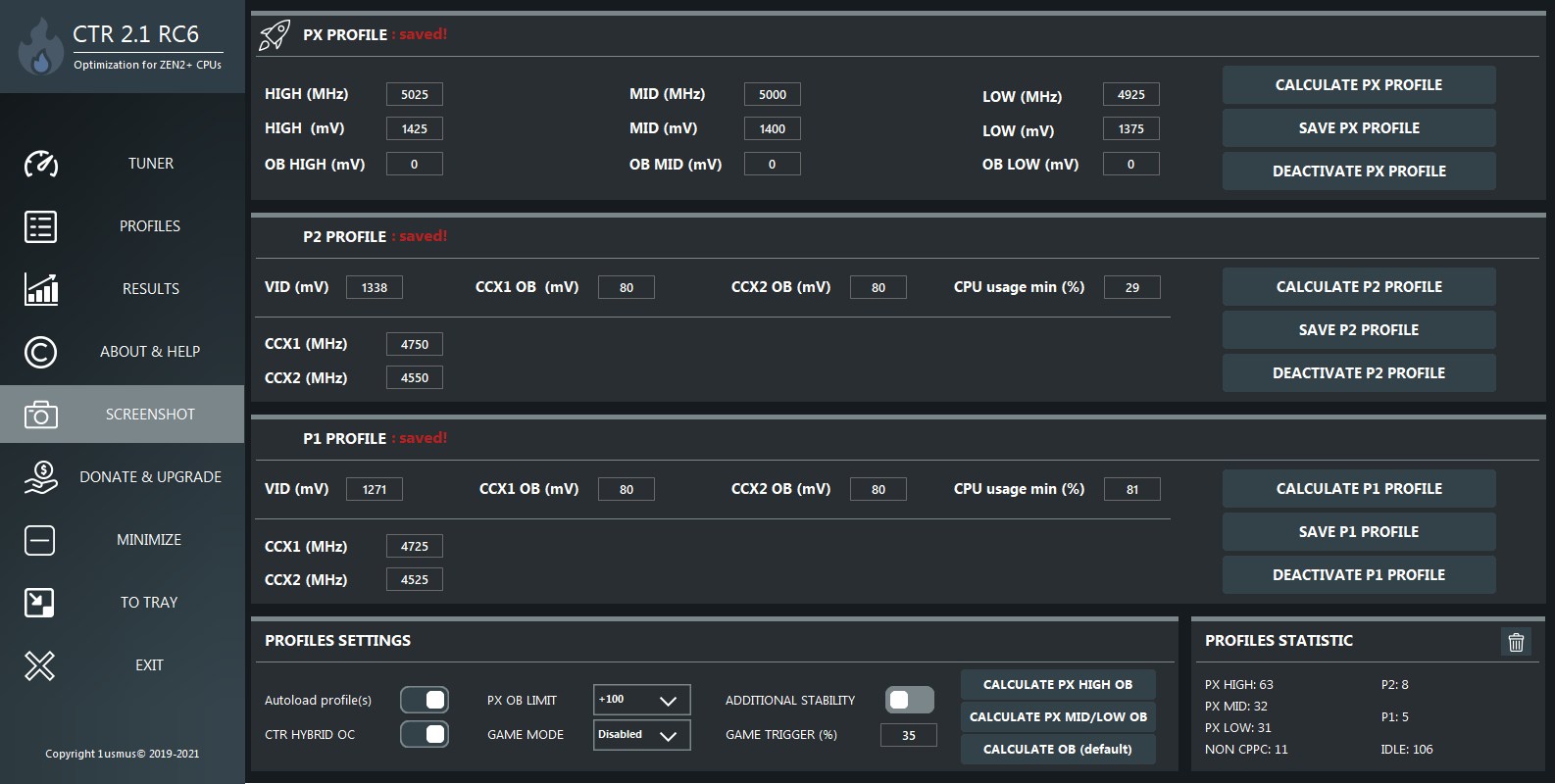Screen dimensions: 1555x784
Task: Click SAVE PX PROFILE button
Action: tap(1359, 128)
